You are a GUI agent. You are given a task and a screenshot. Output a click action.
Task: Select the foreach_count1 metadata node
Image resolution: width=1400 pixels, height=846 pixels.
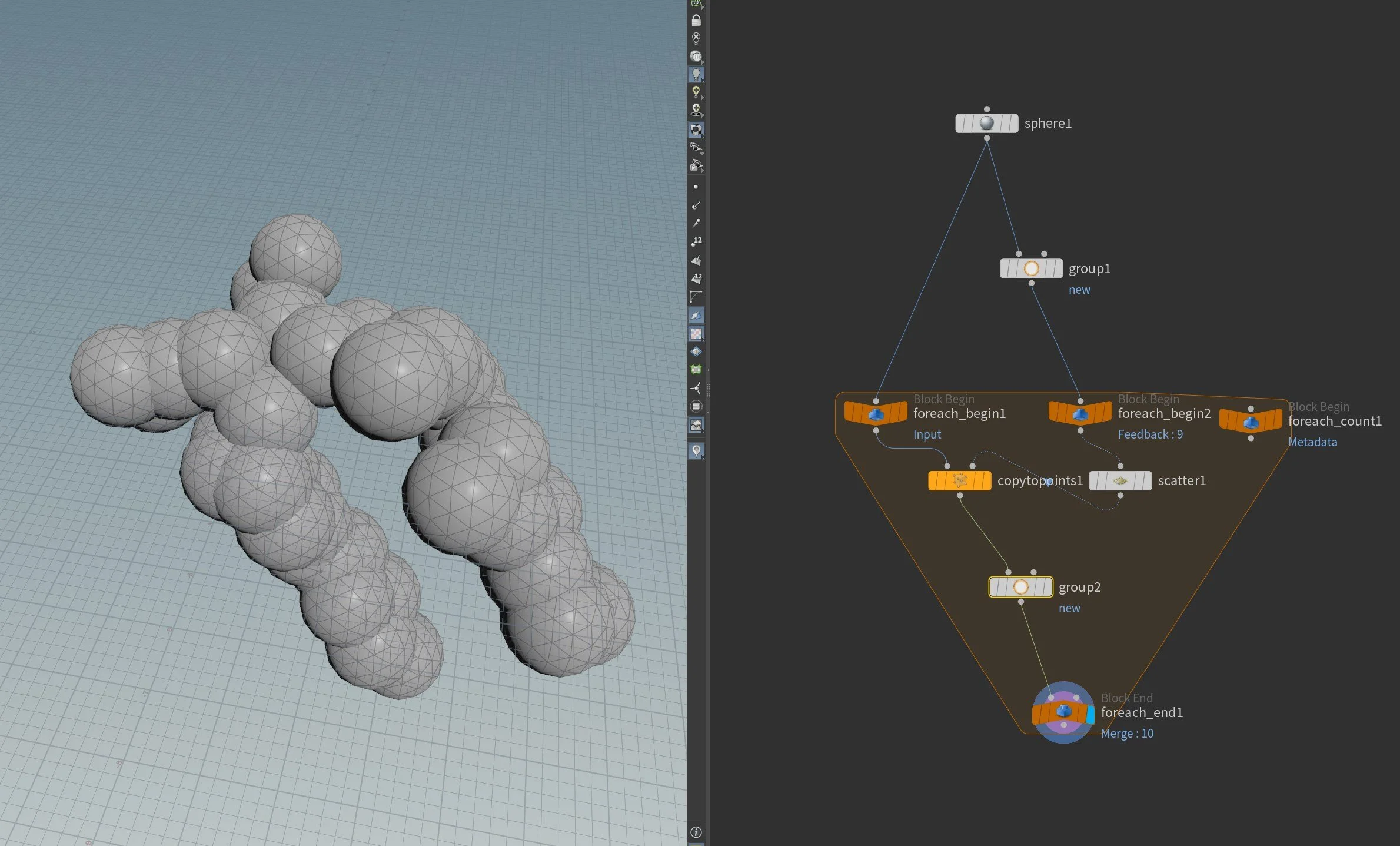pyautogui.click(x=1251, y=420)
